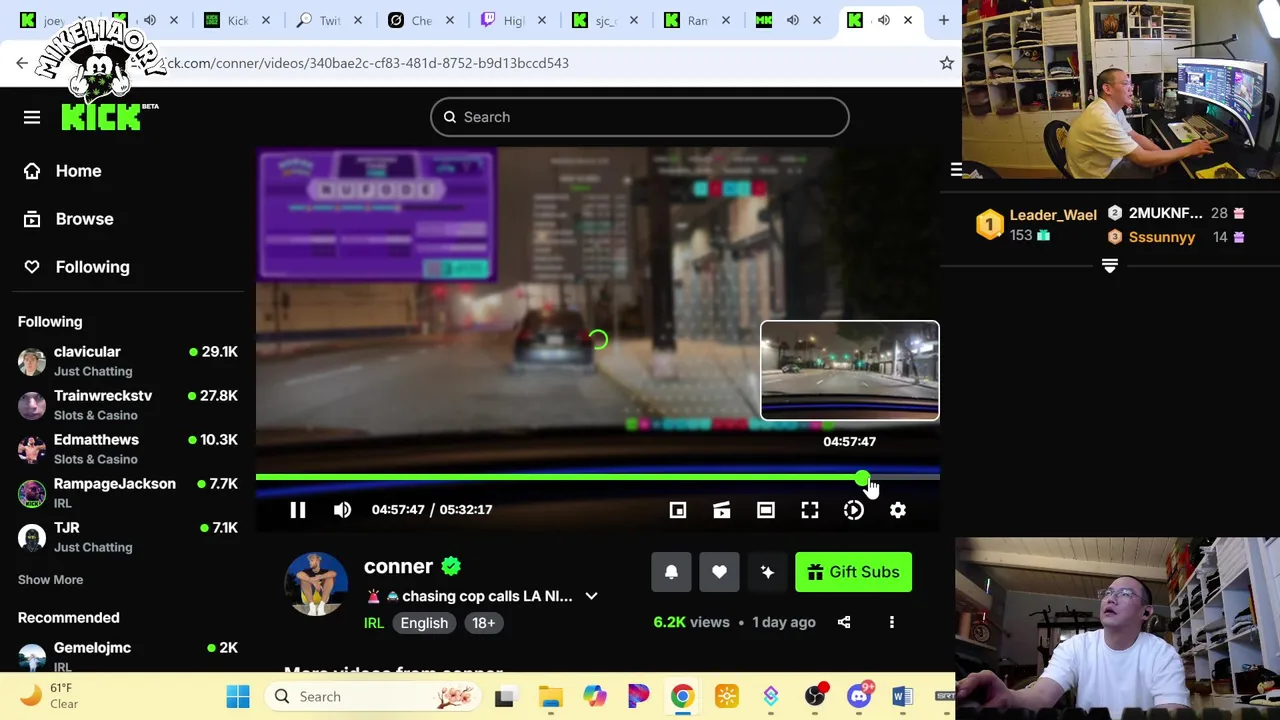Open the three-dot more options menu
Screen dimensions: 1280x720
(892, 622)
